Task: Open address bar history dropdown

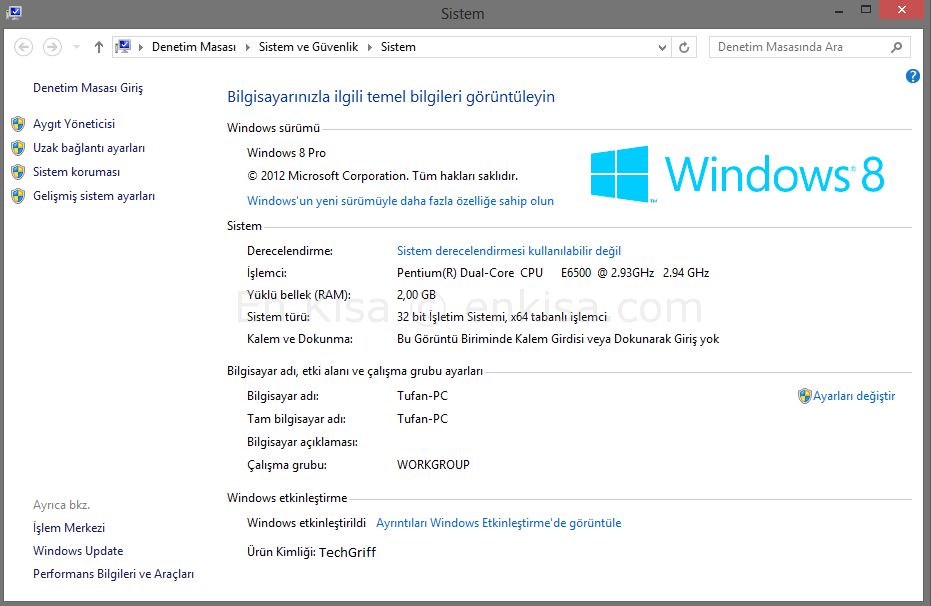Action: point(662,47)
